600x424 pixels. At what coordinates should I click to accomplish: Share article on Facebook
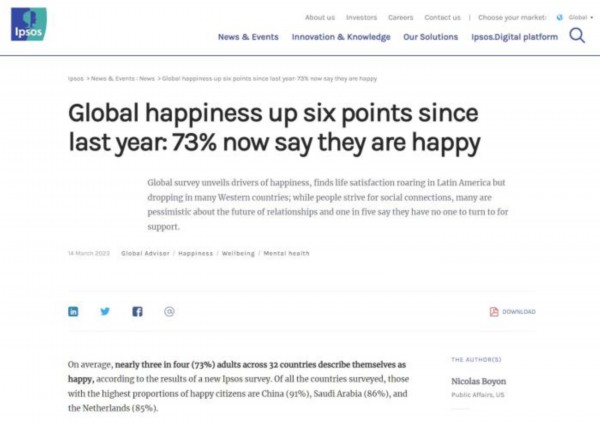point(137,311)
